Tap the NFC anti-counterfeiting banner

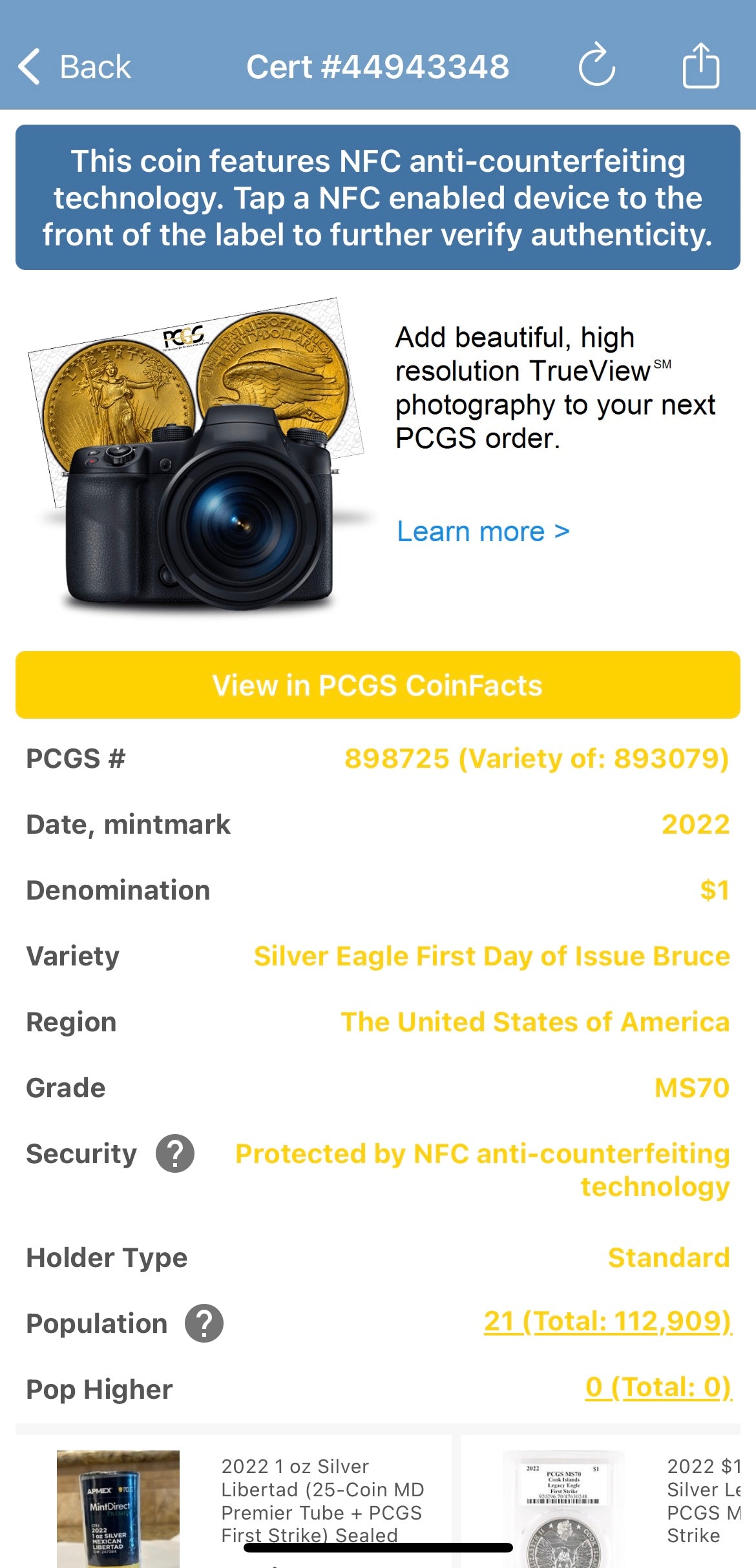click(378, 198)
